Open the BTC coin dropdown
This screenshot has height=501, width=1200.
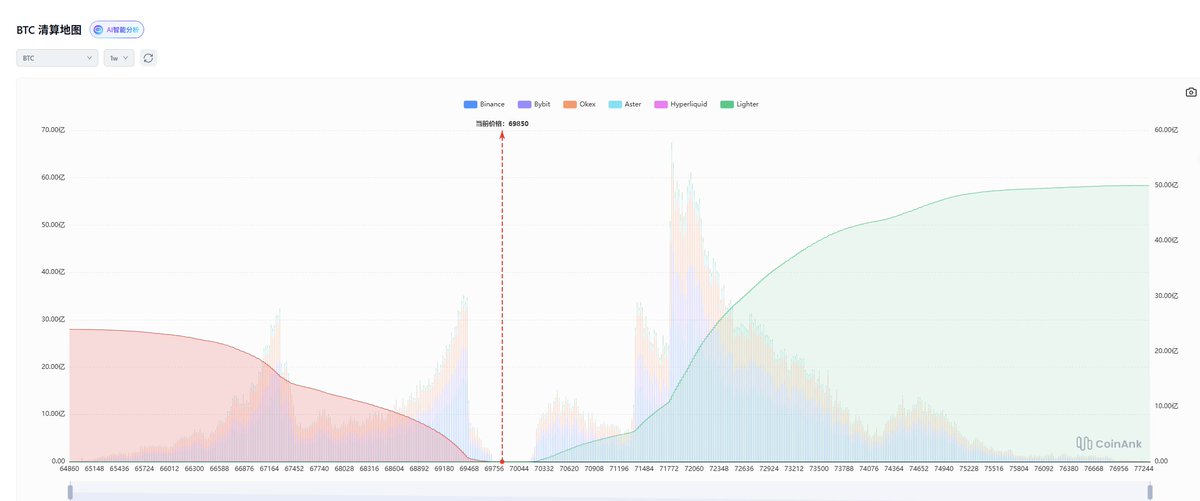pyautogui.click(x=57, y=58)
